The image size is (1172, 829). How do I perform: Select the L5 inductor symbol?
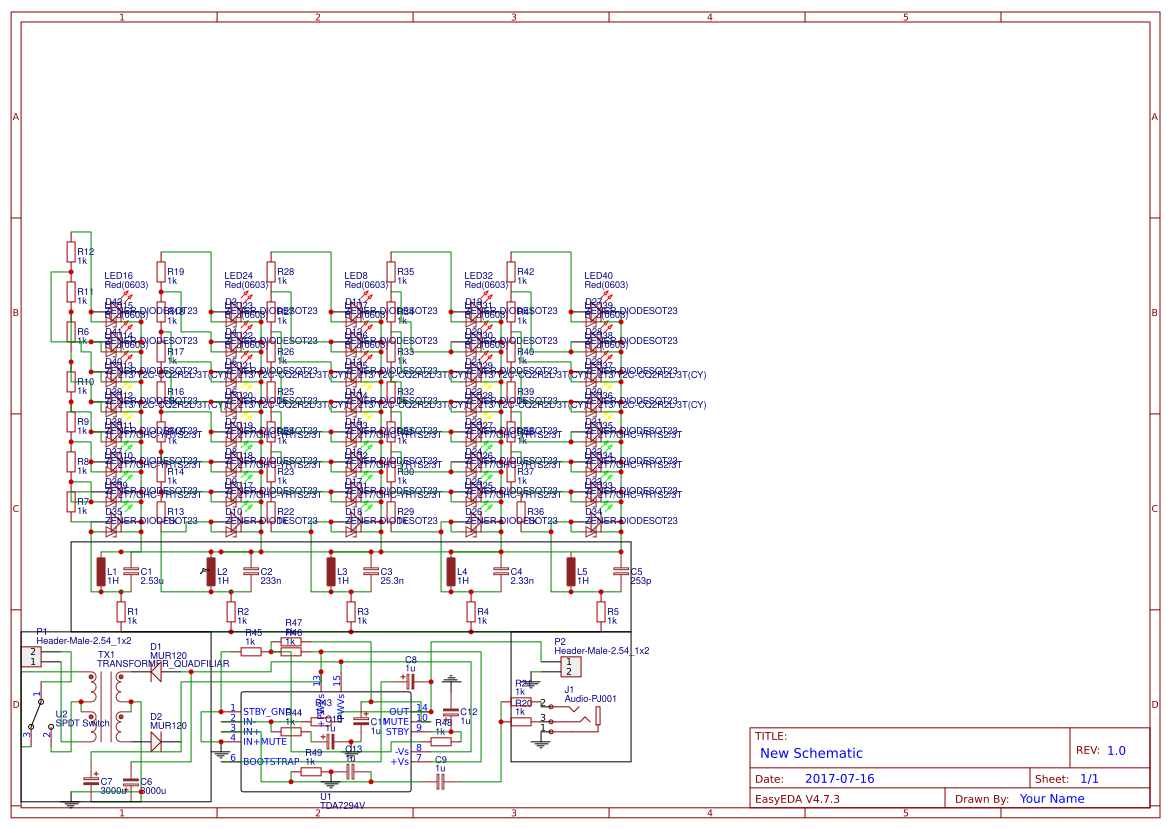571,572
